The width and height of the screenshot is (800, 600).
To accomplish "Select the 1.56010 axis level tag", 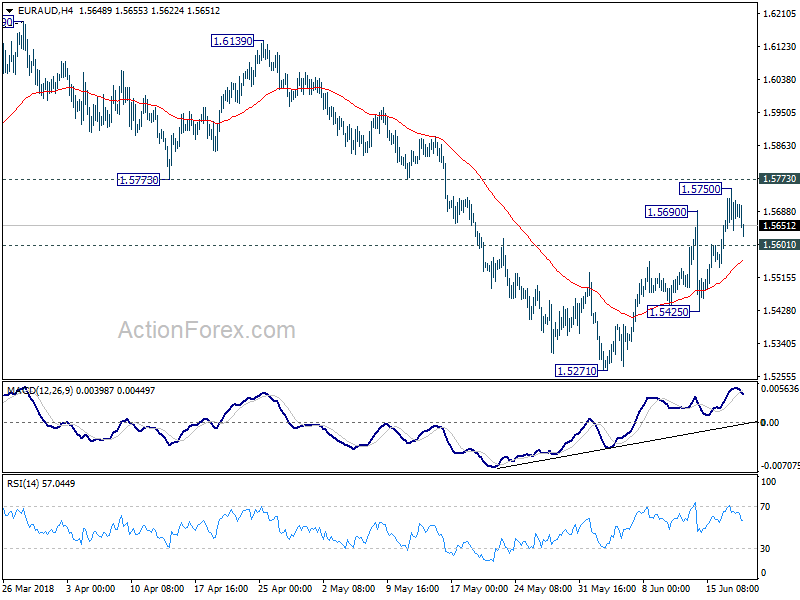I will pyautogui.click(x=779, y=245).
